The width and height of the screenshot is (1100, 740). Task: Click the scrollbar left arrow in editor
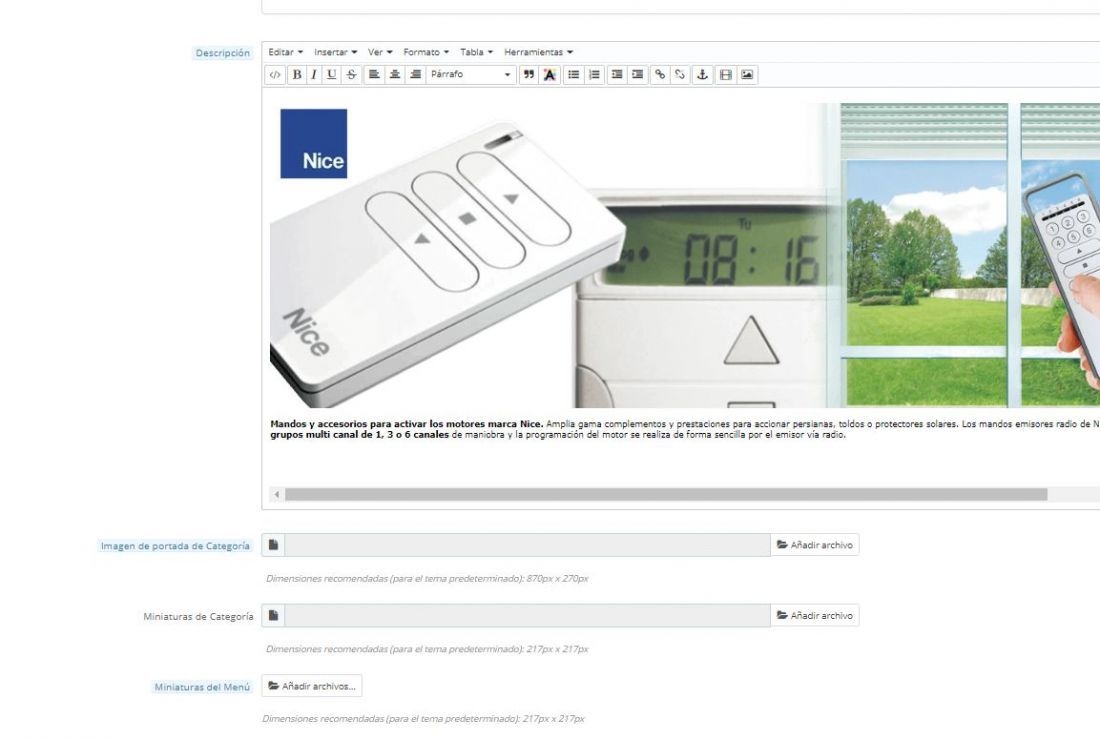point(276,495)
